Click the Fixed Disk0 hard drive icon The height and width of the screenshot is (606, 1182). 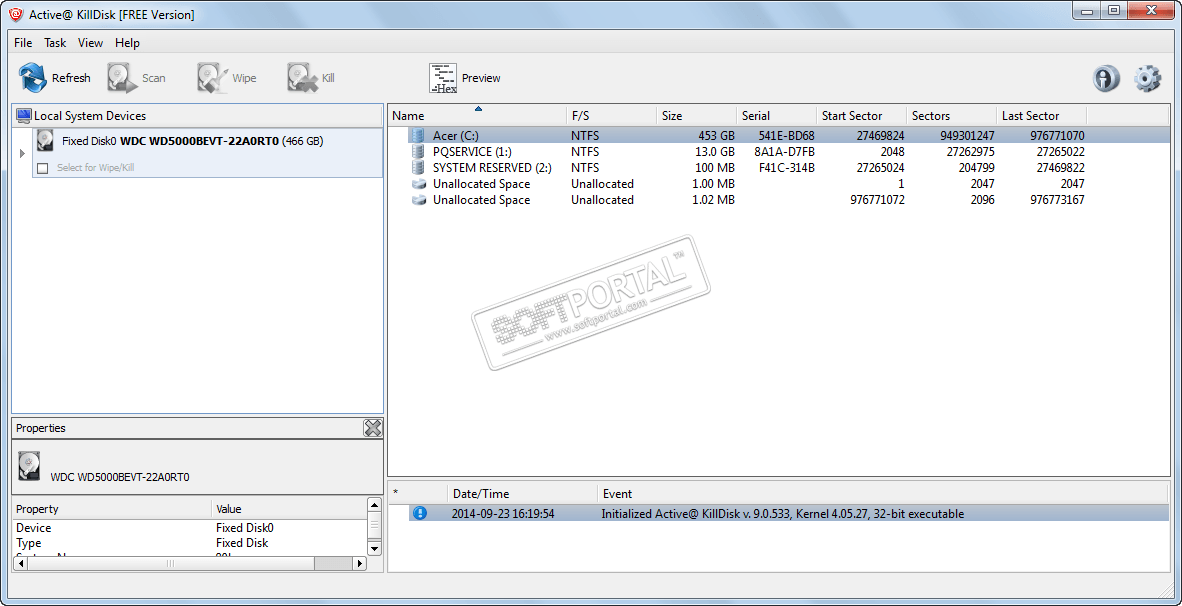point(45,140)
